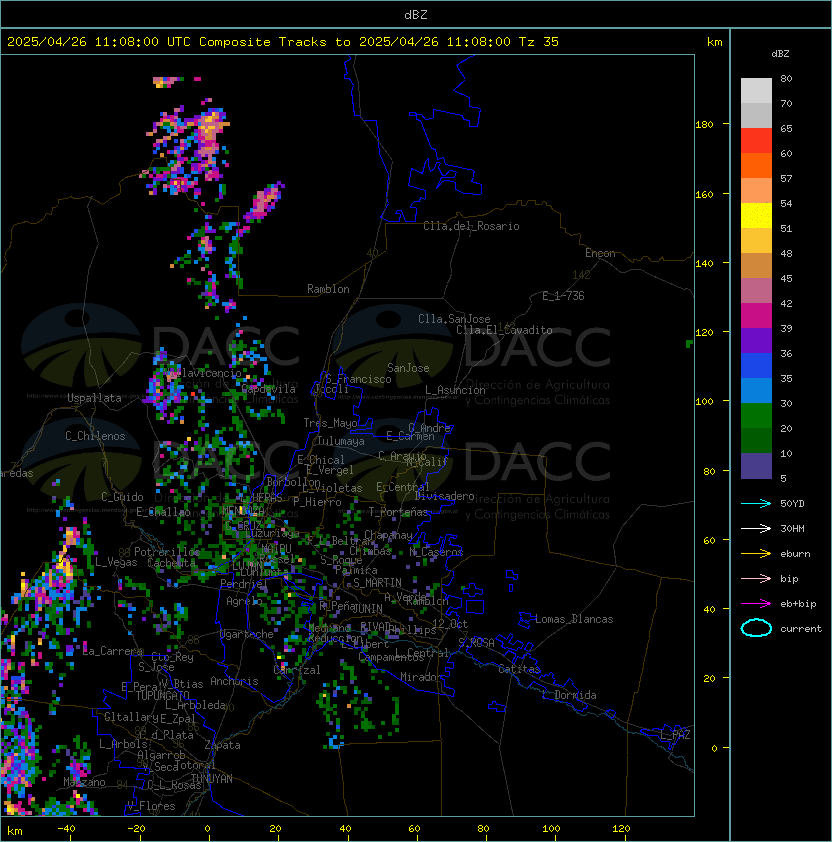Screen dimensions: 832x842
Task: Select the 'Zapata' map label
Action: (222, 745)
